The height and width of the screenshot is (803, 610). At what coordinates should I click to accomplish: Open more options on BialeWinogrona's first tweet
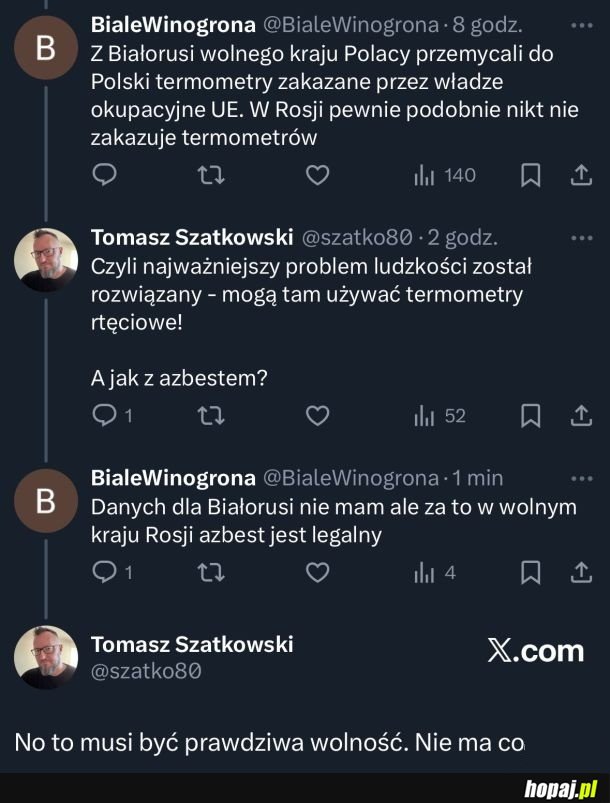point(580,24)
